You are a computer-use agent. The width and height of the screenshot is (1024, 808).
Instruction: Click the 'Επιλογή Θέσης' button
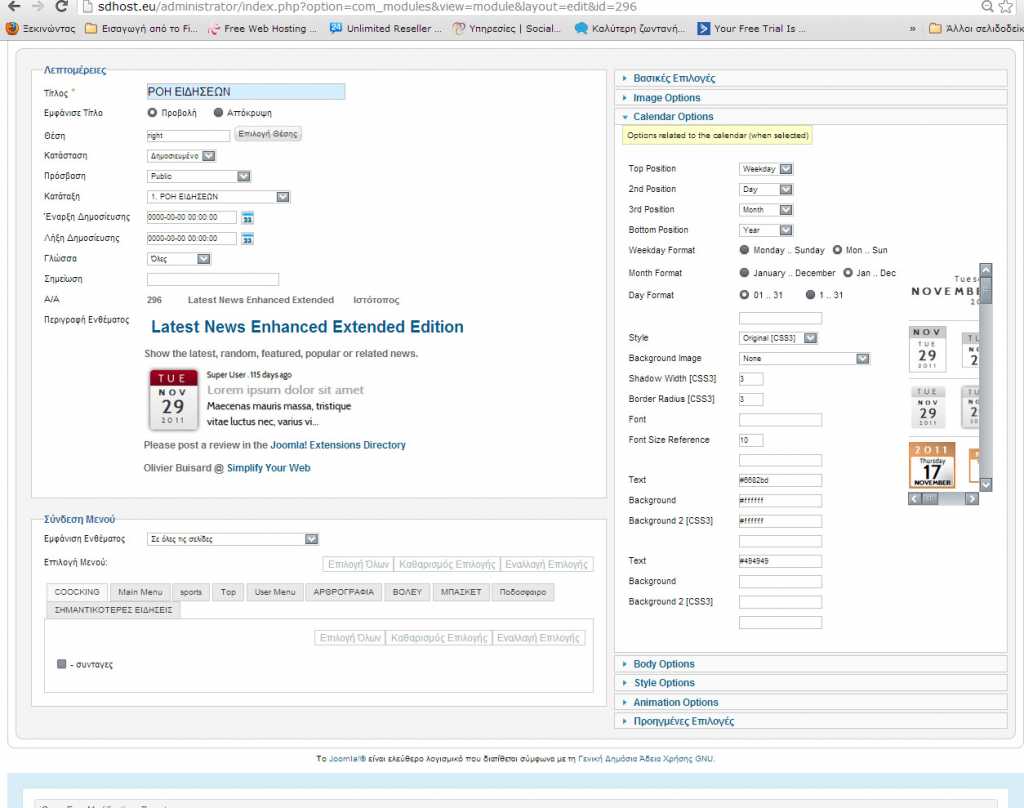pos(267,134)
